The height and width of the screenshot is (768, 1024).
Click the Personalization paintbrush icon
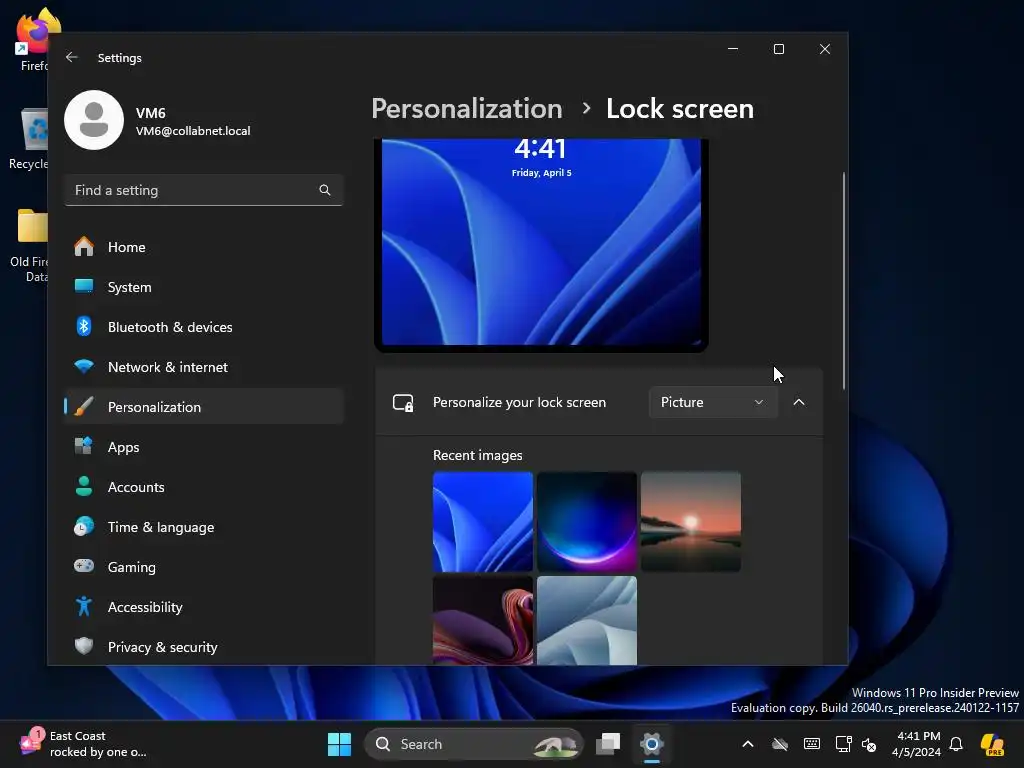coord(84,407)
